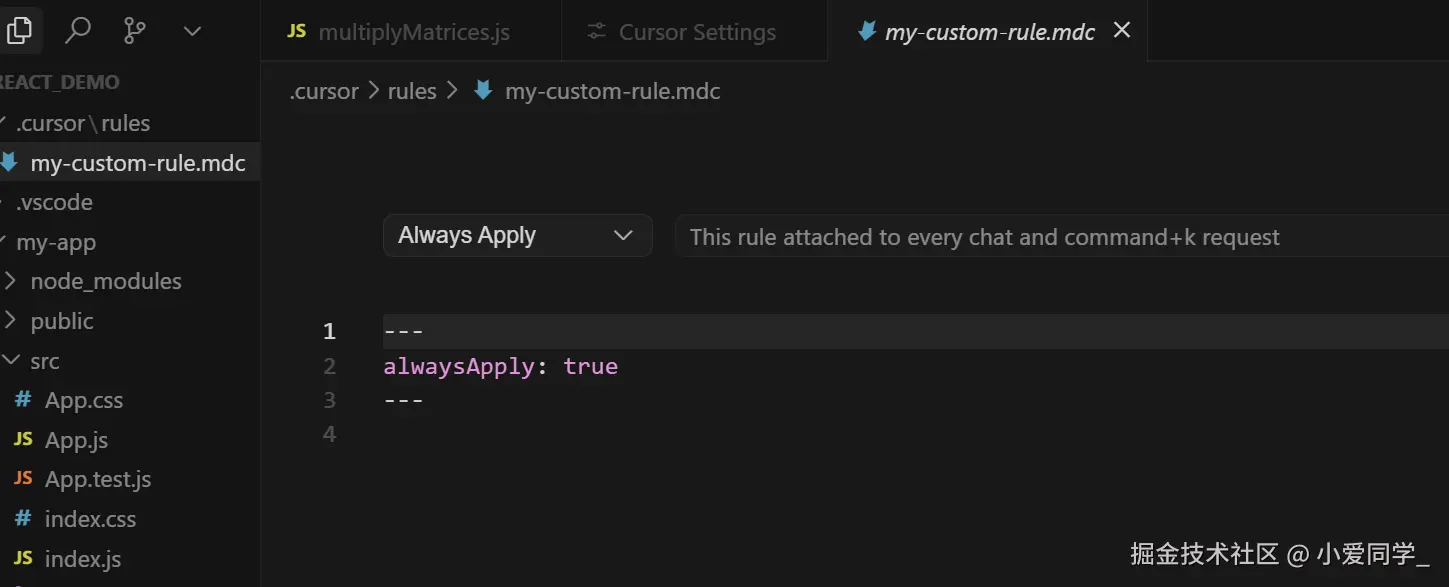Open App.css in the file tree

click(x=83, y=401)
